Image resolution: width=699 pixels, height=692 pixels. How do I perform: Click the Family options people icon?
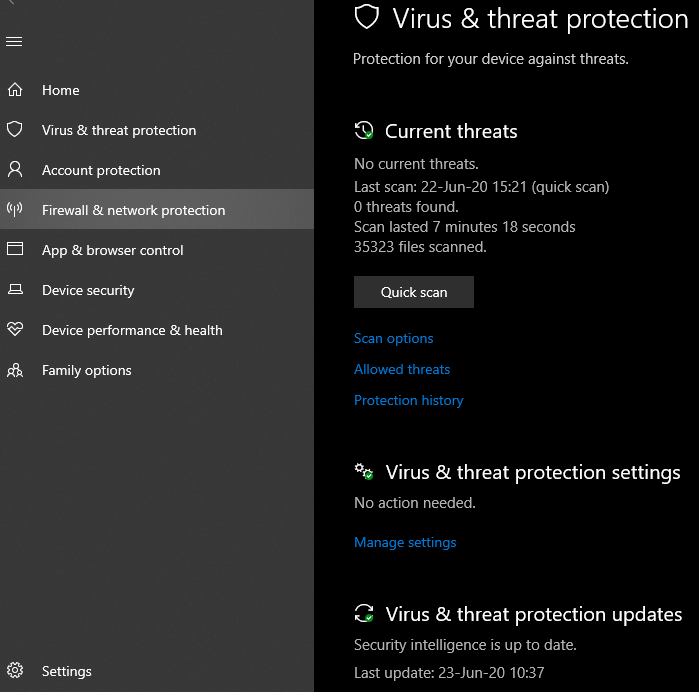click(x=15, y=370)
